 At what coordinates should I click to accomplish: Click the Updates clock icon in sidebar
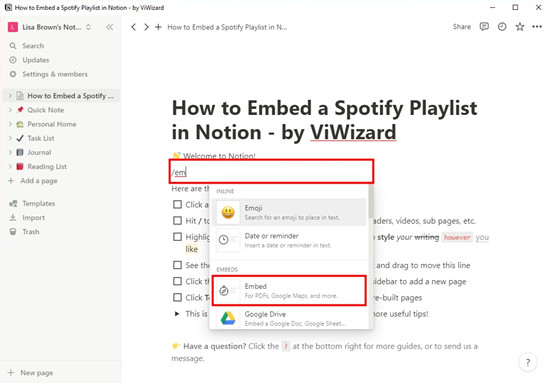pyautogui.click(x=13, y=60)
